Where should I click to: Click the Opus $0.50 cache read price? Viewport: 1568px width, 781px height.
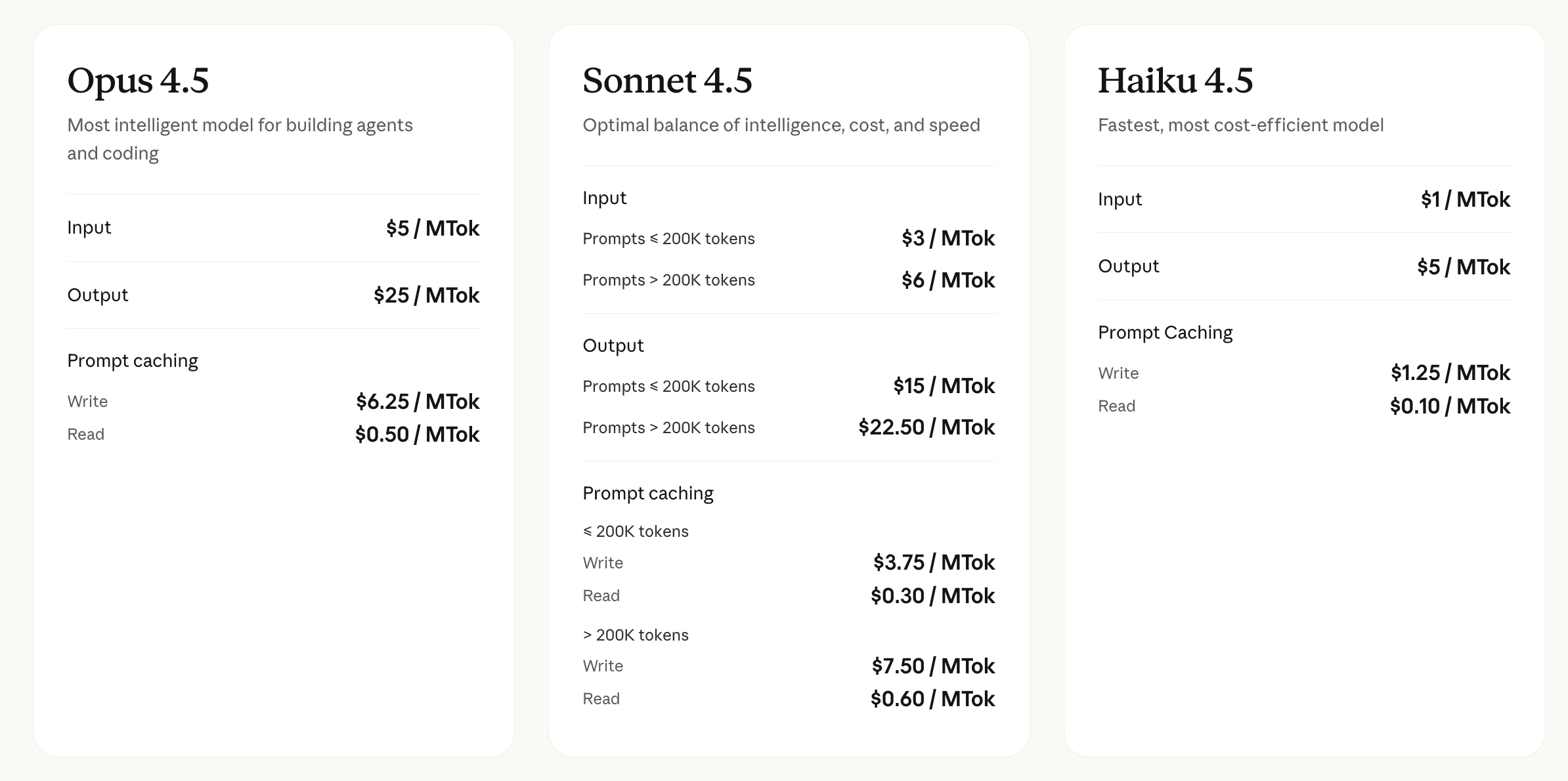click(417, 434)
